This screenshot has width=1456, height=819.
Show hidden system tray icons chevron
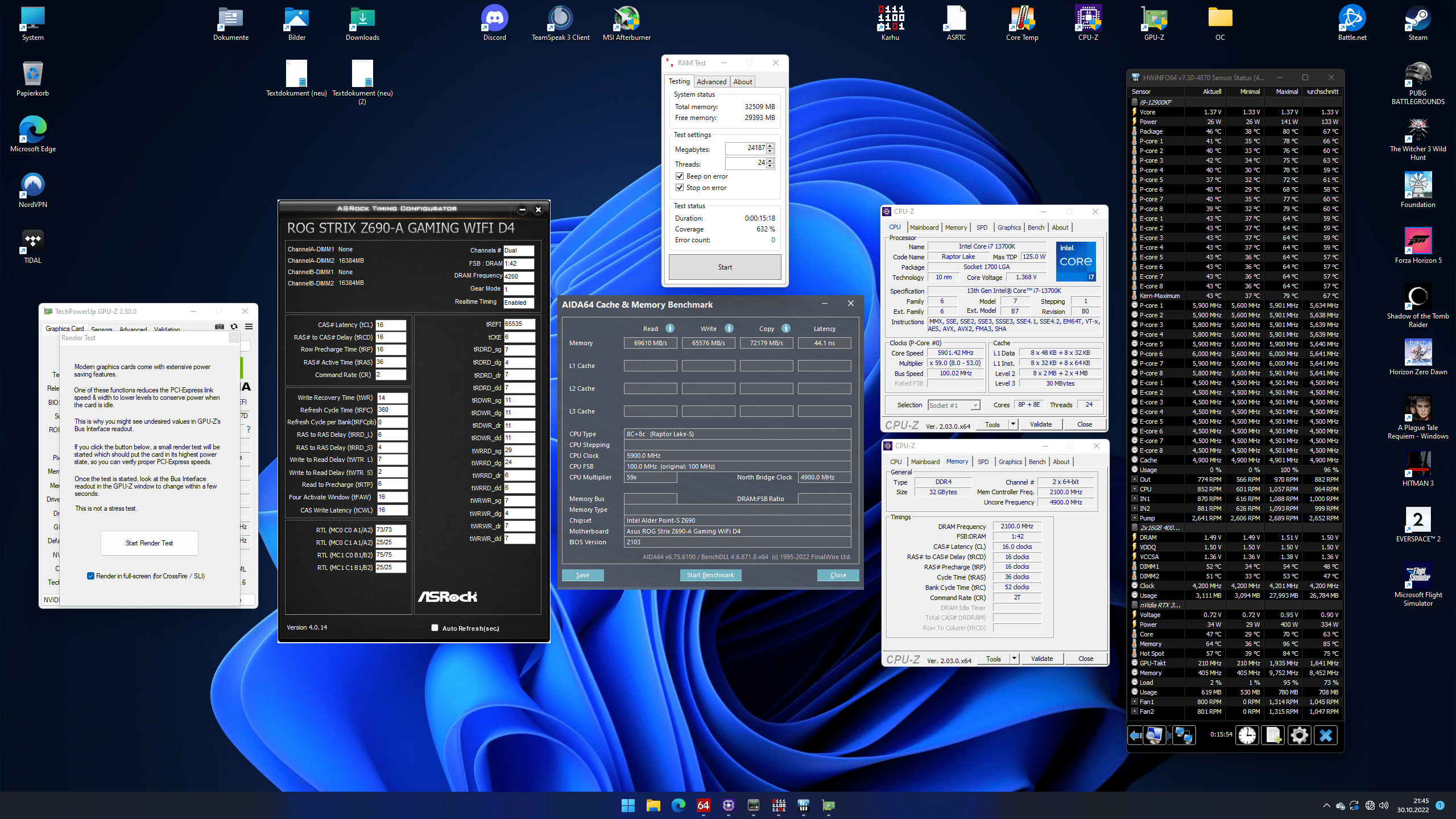click(1327, 805)
